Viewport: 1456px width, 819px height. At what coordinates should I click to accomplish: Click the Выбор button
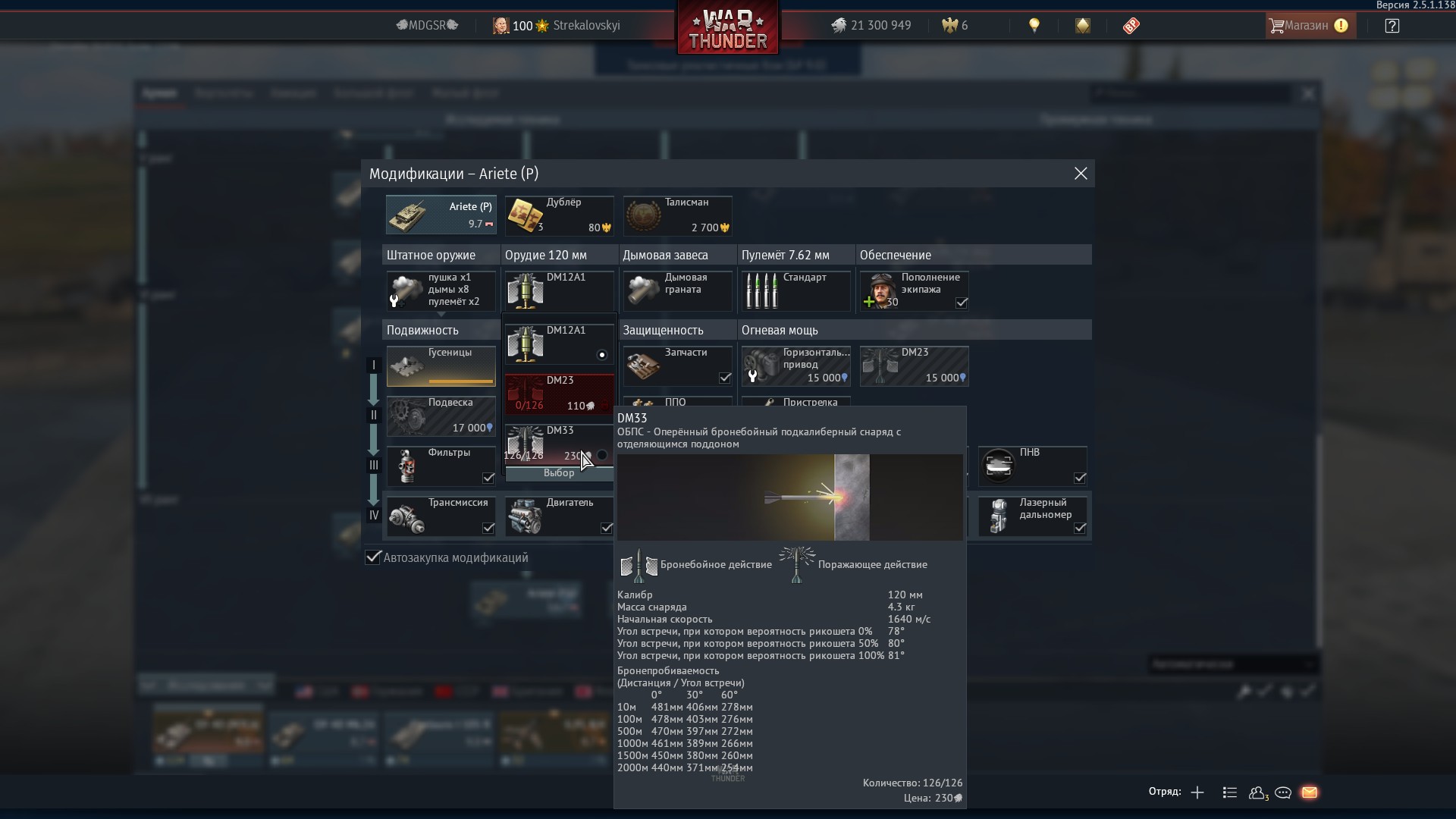pos(559,473)
